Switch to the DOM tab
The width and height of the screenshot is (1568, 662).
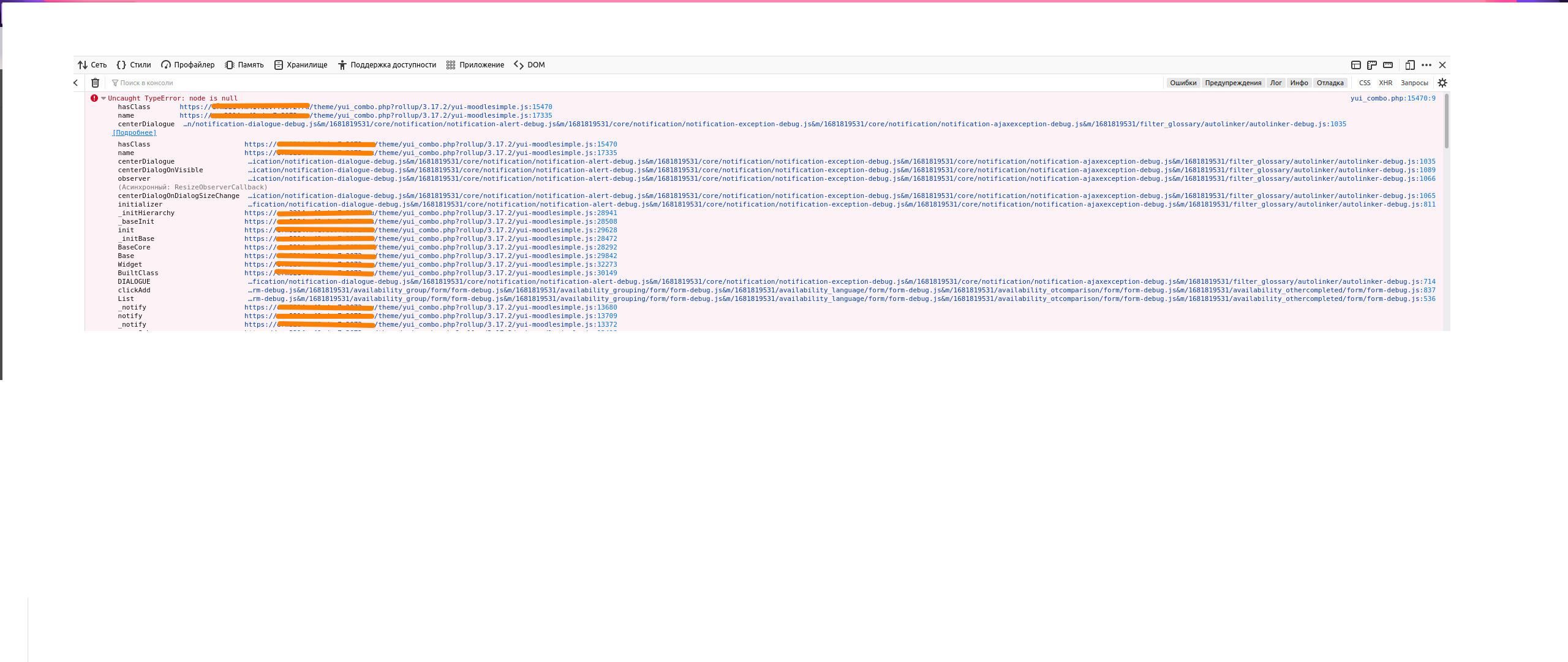click(529, 65)
